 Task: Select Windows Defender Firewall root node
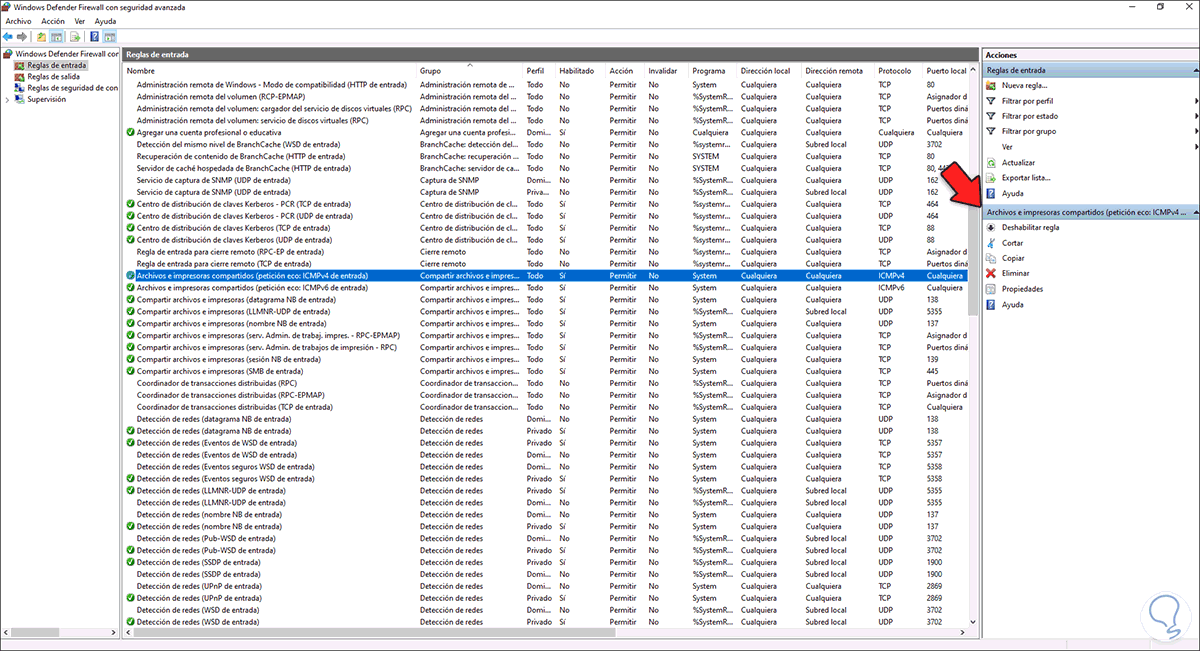click(66, 53)
